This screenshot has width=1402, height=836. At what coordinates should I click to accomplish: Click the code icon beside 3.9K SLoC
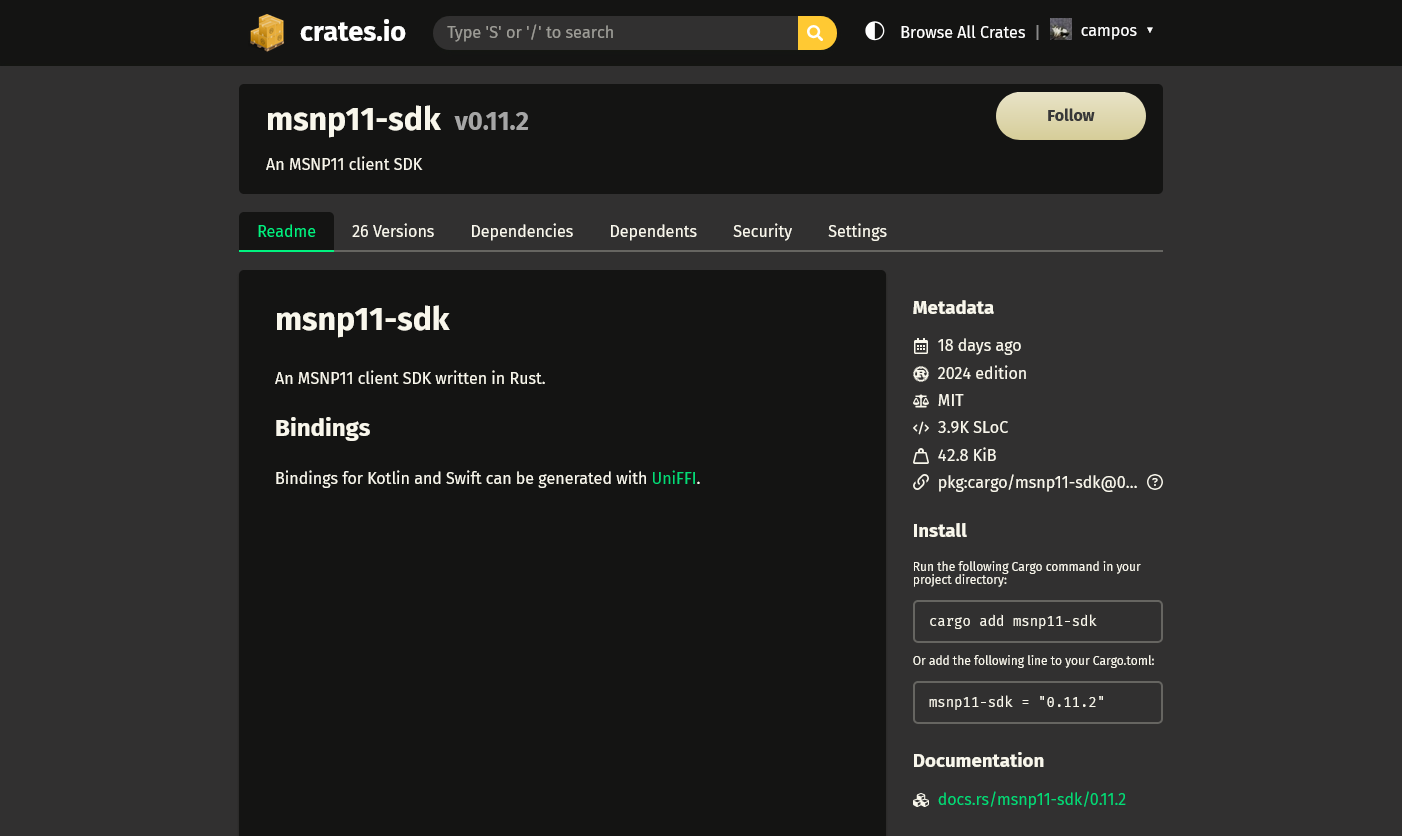pos(921,428)
